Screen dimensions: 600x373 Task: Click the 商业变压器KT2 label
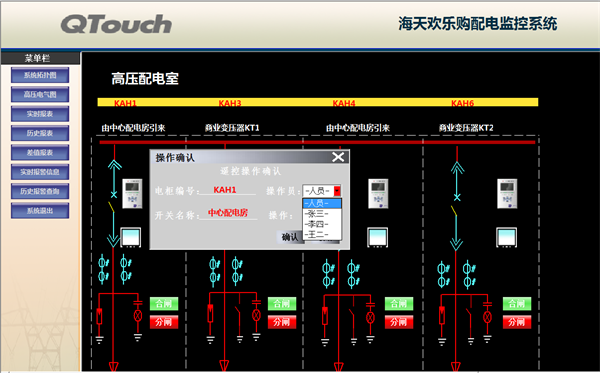[466, 128]
